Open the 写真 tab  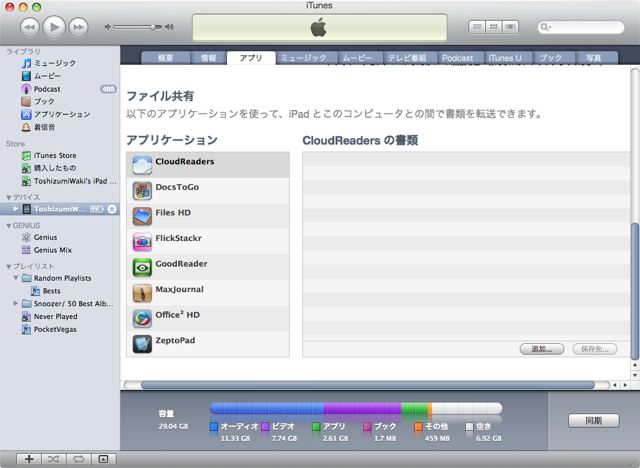(593, 58)
